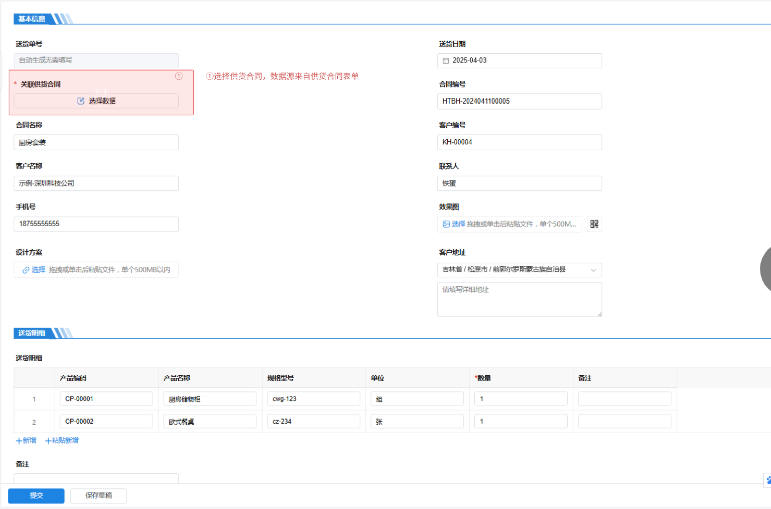Viewport: 771px width, 509px height.
Task: Click the link icon in the 设计方案 upload box
Action: tap(26, 270)
